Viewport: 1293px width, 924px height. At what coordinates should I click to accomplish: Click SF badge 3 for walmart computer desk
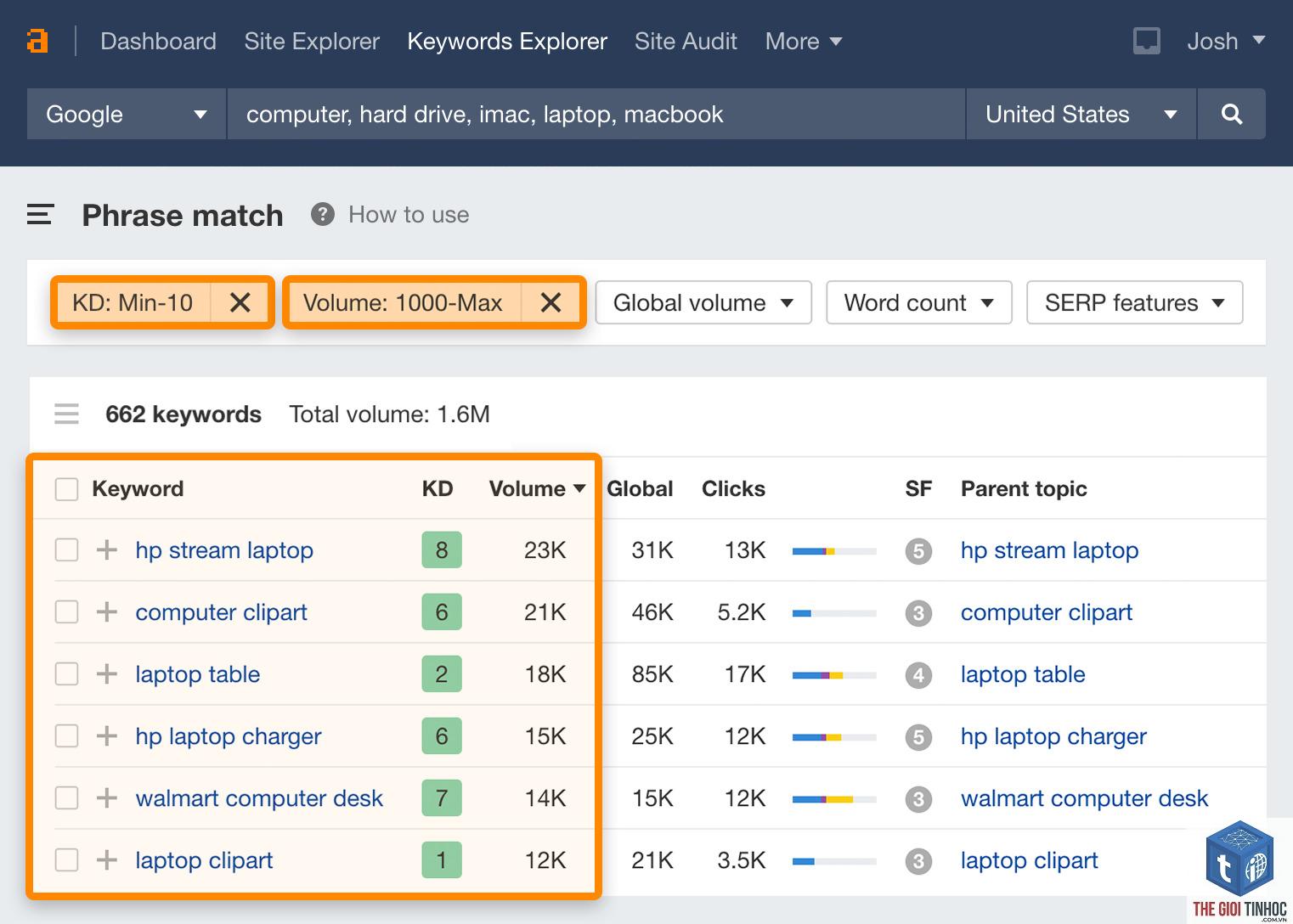pos(918,799)
